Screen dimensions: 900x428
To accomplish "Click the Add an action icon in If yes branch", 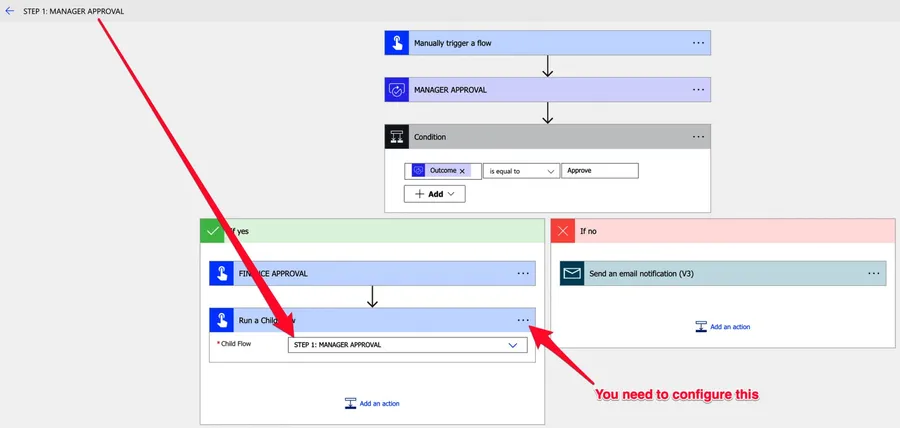I will tap(350, 403).
